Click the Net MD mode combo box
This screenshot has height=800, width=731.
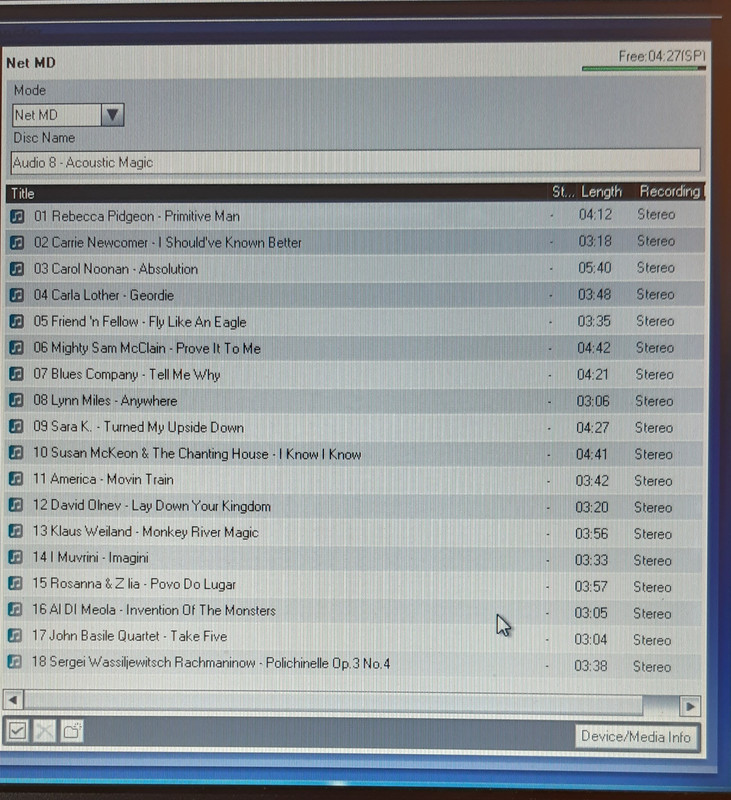click(68, 115)
